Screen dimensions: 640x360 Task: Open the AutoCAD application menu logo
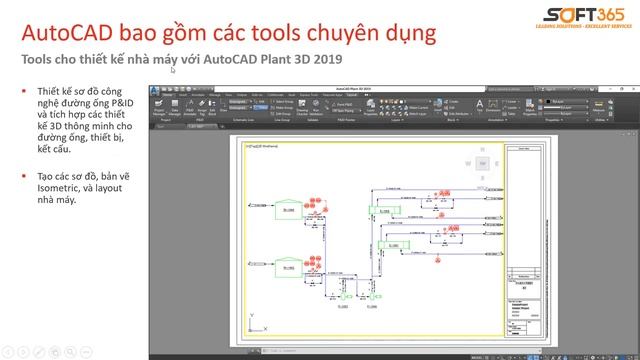155,91
